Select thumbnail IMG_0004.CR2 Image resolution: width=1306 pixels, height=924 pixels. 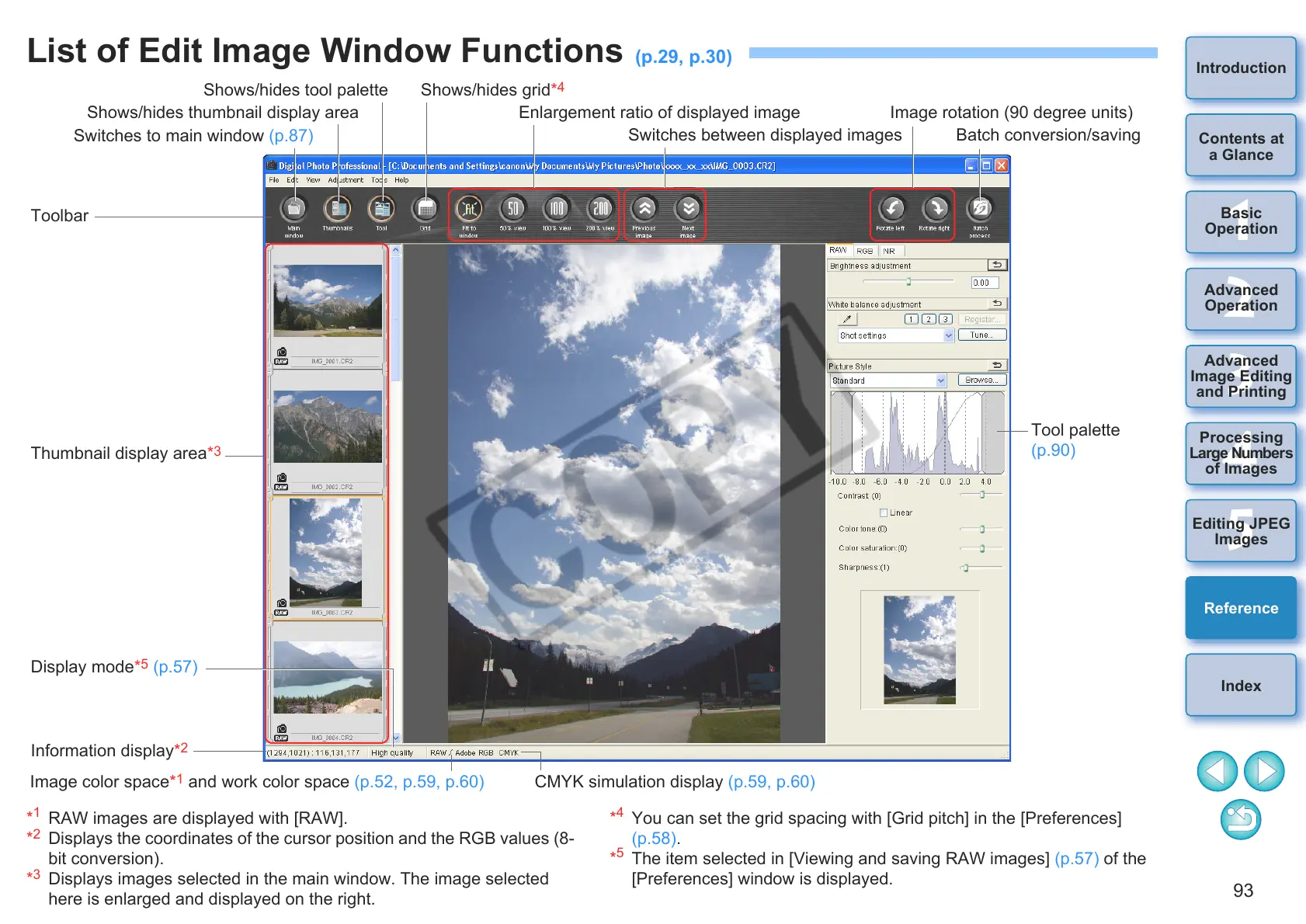[x=328, y=683]
